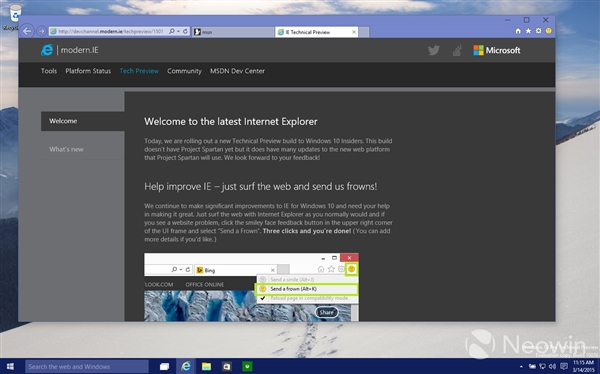Open the Recycle Bin desktop icon
Viewport: 600px width, 374px height.
(x=14, y=17)
